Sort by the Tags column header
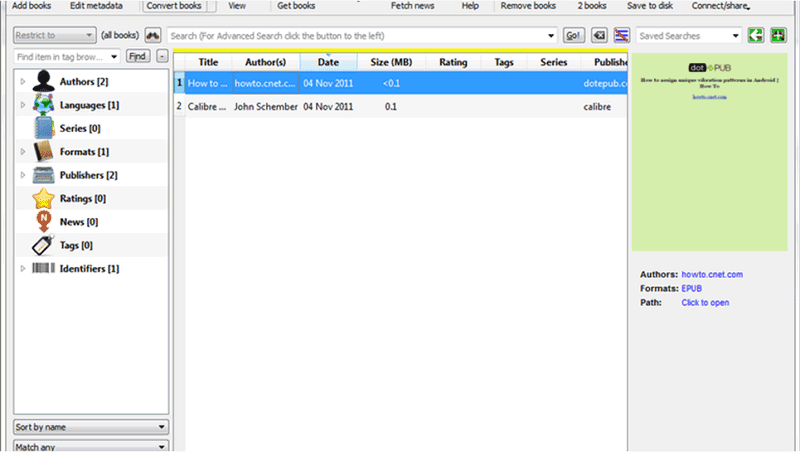 point(504,62)
